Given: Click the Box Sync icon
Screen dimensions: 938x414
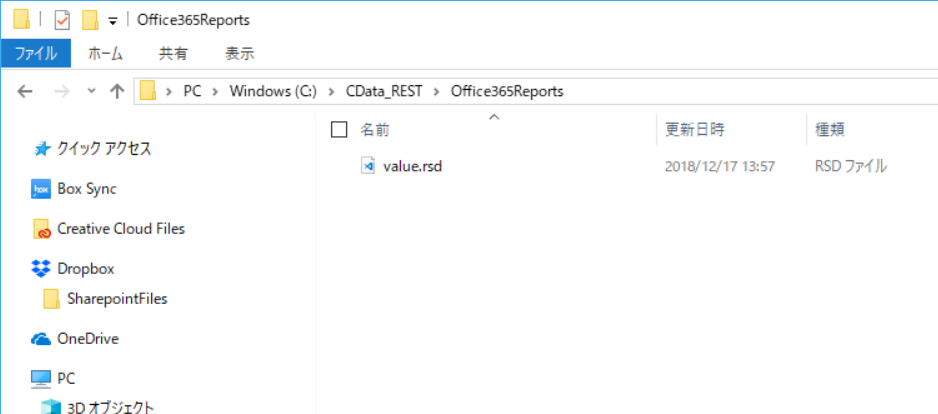Looking at the screenshot, I should [x=41, y=189].
